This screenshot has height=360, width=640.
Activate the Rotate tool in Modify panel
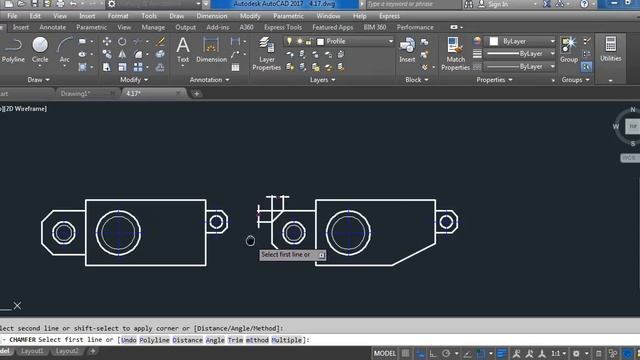tap(122, 41)
